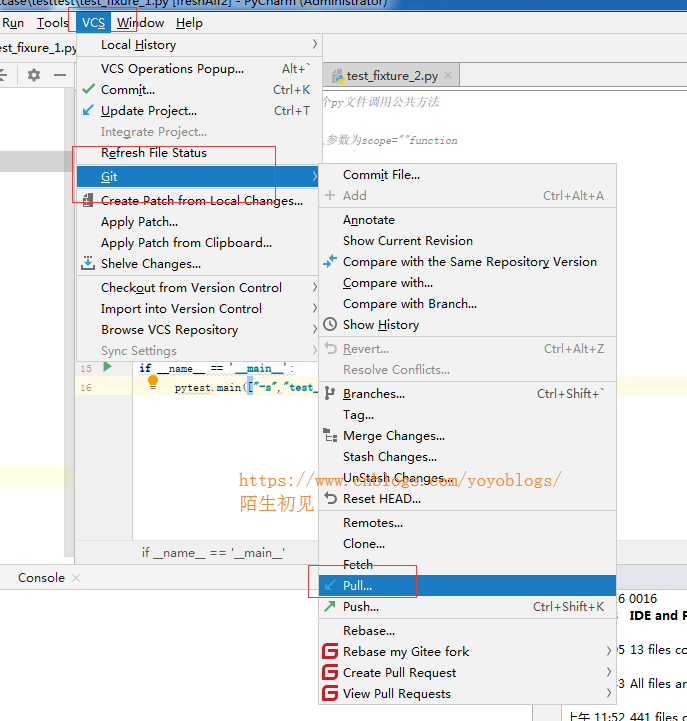Open the Tools menu
Image resolution: width=687 pixels, height=721 pixels.
pos(52,23)
